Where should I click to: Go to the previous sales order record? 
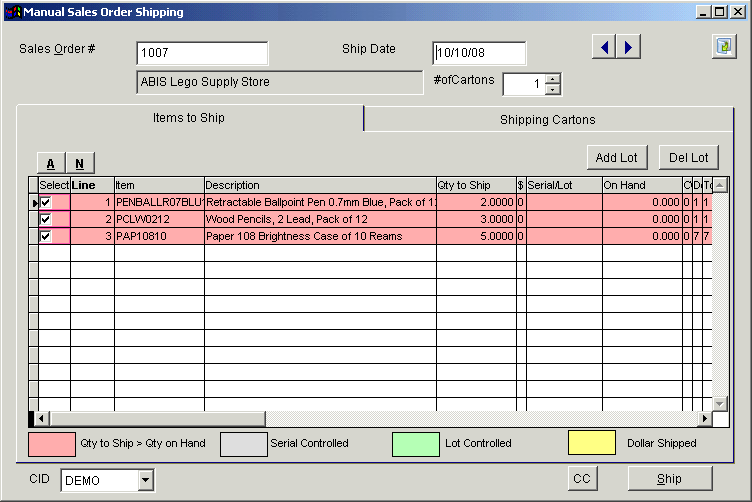pos(603,47)
